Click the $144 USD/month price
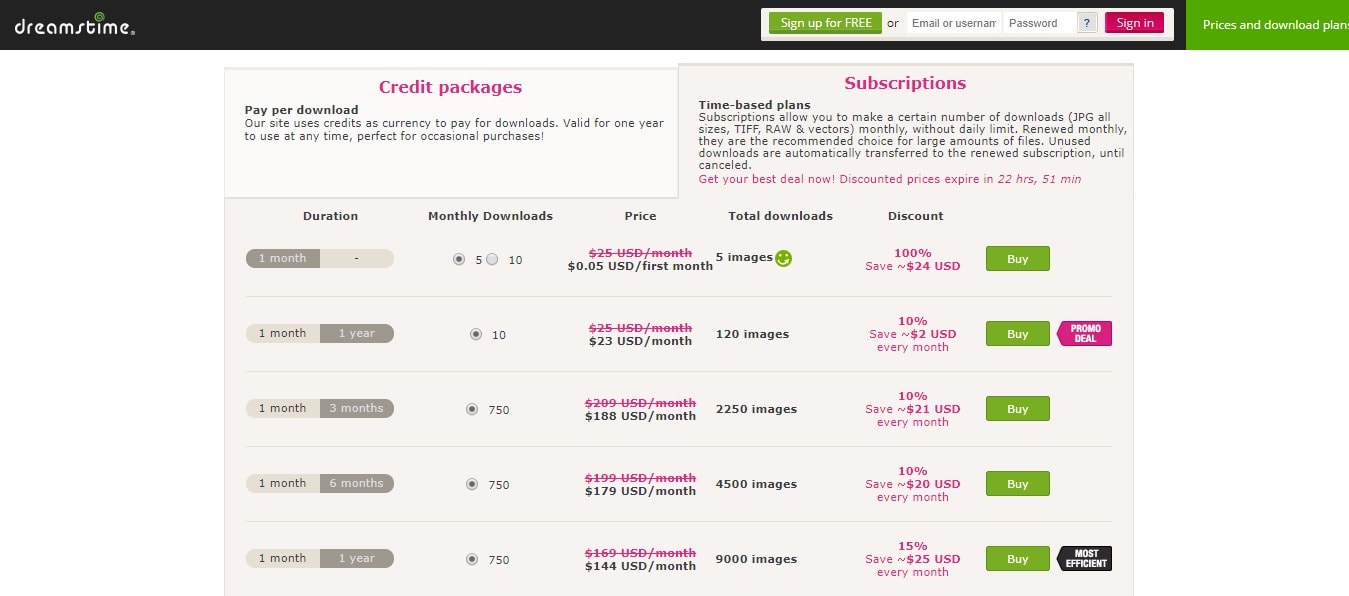Image resolution: width=1349 pixels, height=596 pixels. pos(640,566)
